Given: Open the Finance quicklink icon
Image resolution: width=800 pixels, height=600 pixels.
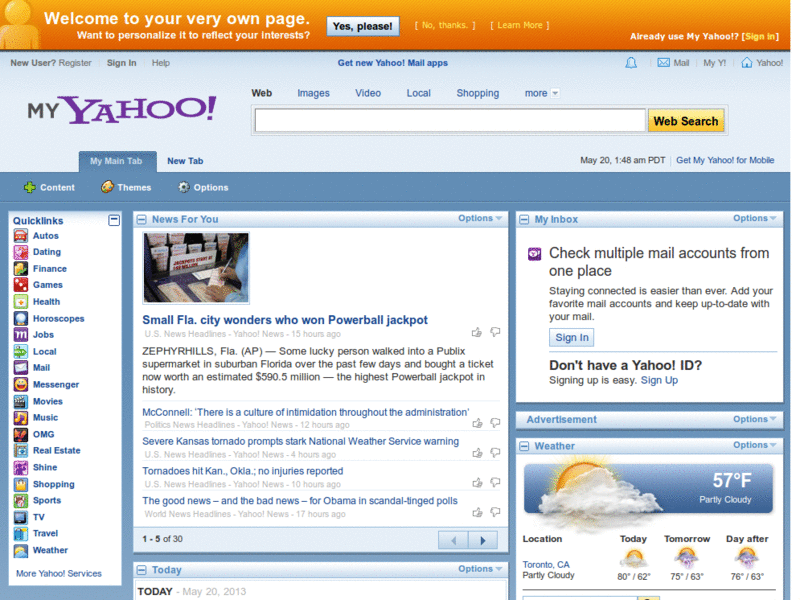Looking at the screenshot, I should (x=21, y=268).
